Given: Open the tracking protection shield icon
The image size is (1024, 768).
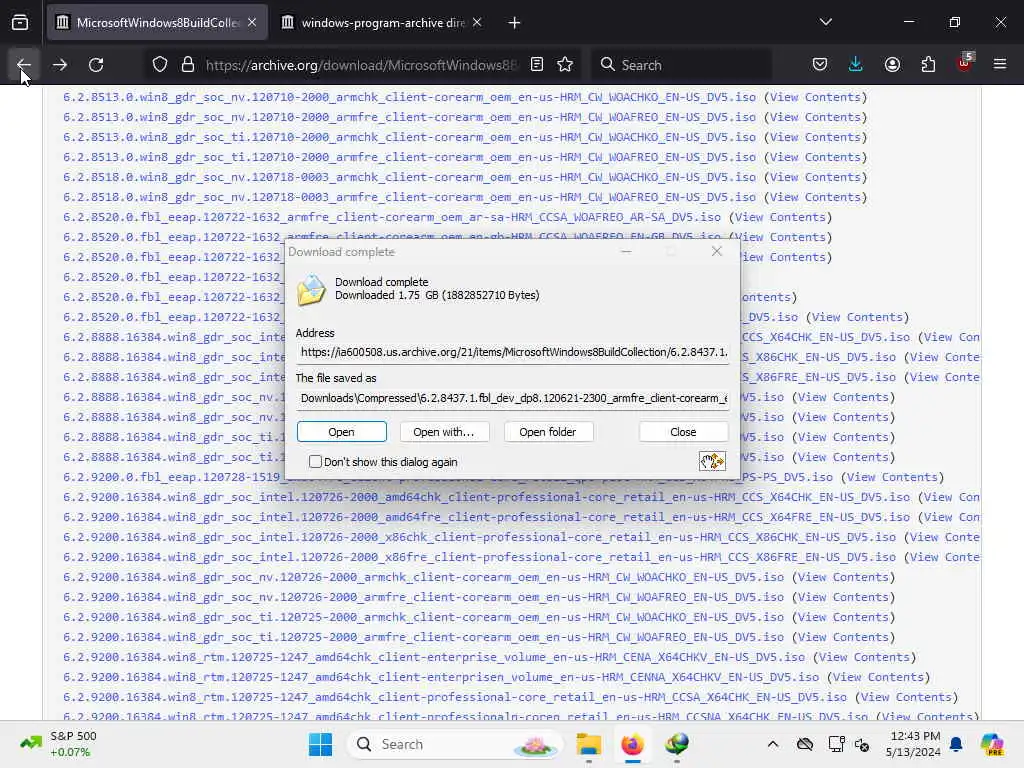Looking at the screenshot, I should coord(160,65).
